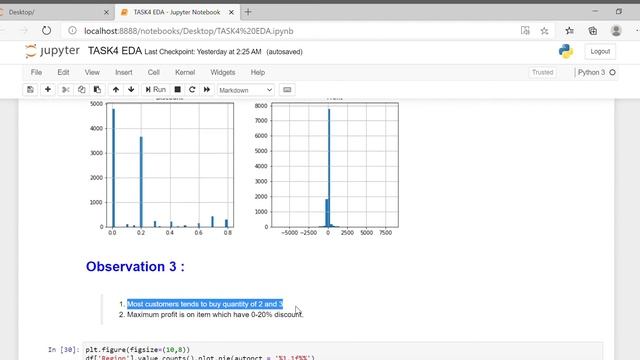Viewport: 640px width, 360px height.
Task: Interrupt the kernel with stop icon
Action: coord(178,90)
